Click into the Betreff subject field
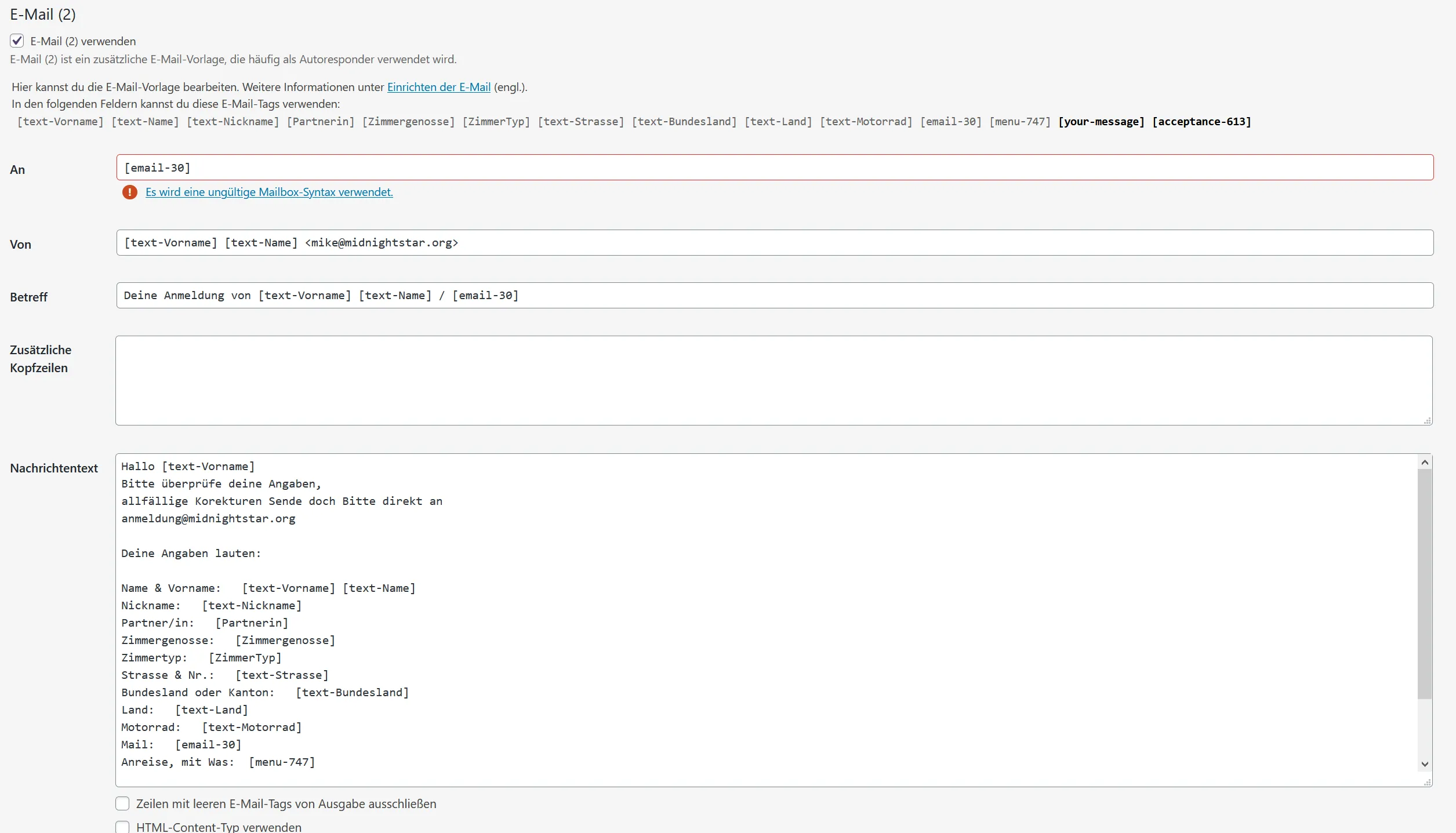Viewport: 1456px width, 833px height. coord(775,295)
